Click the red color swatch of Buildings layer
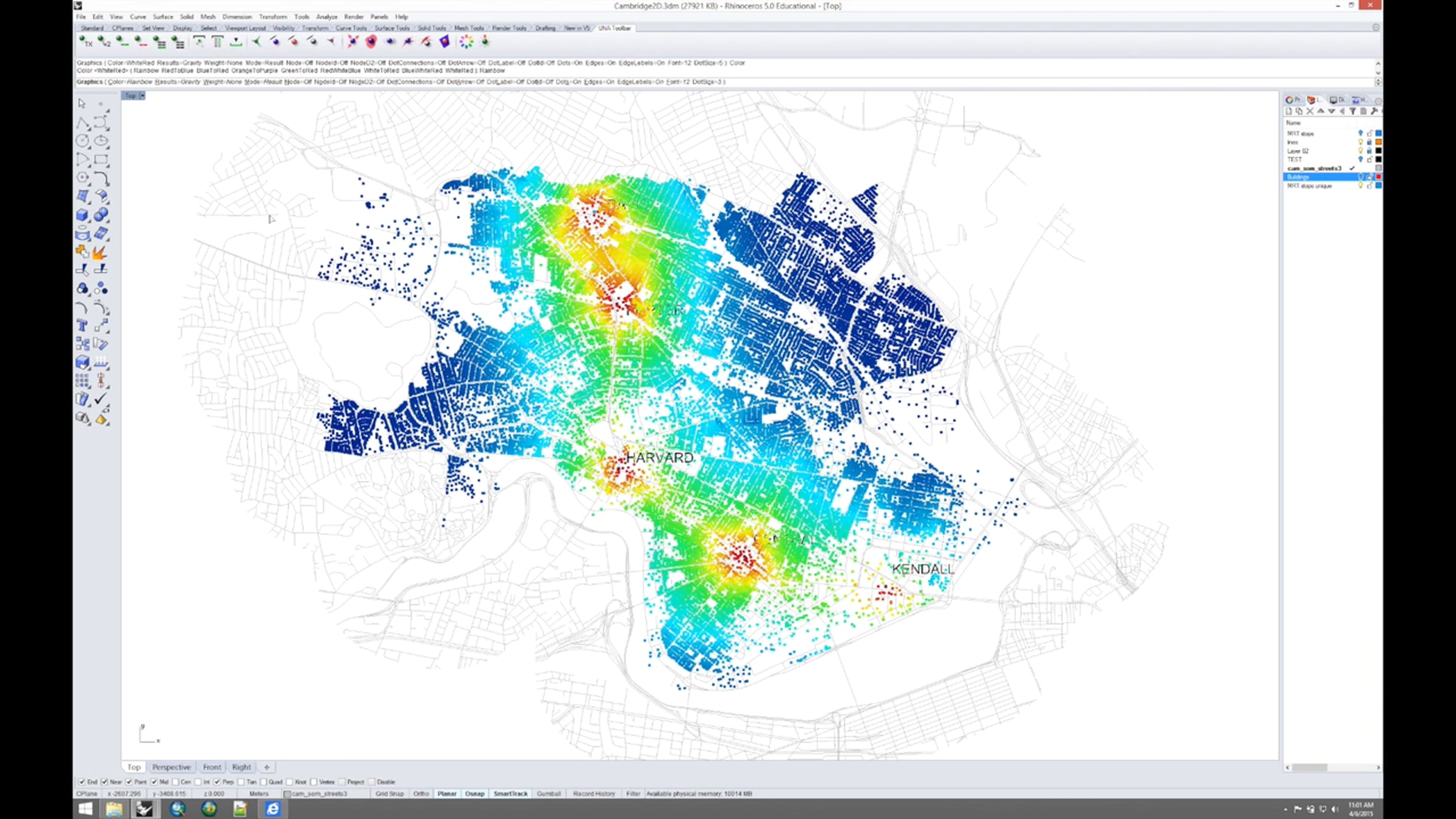 point(1378,177)
